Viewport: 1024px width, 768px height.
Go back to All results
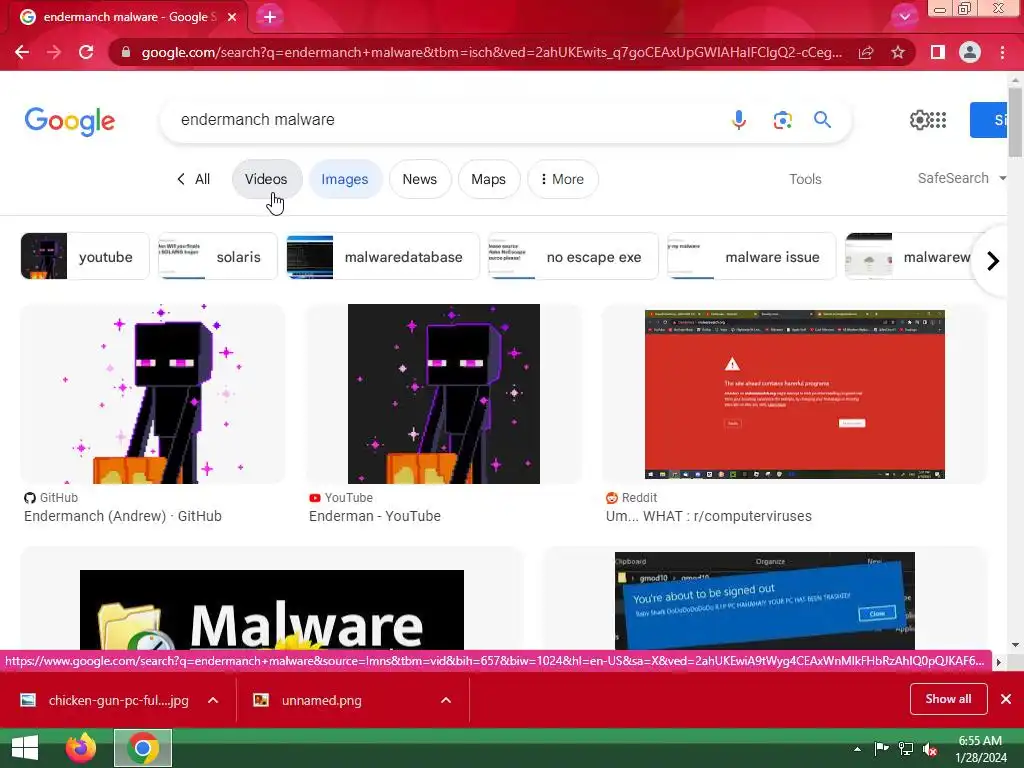[x=194, y=179]
